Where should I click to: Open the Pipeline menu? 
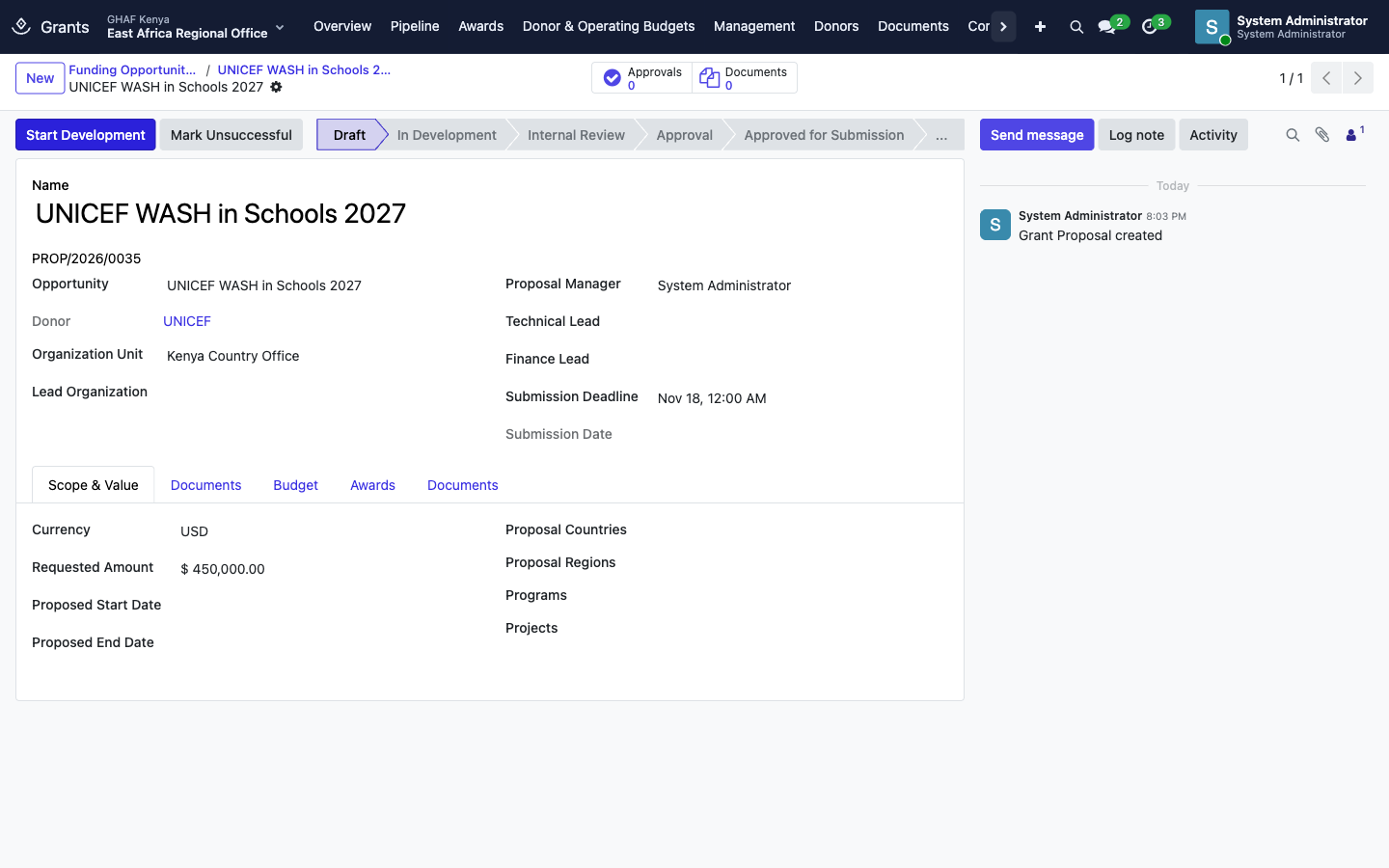[415, 26]
